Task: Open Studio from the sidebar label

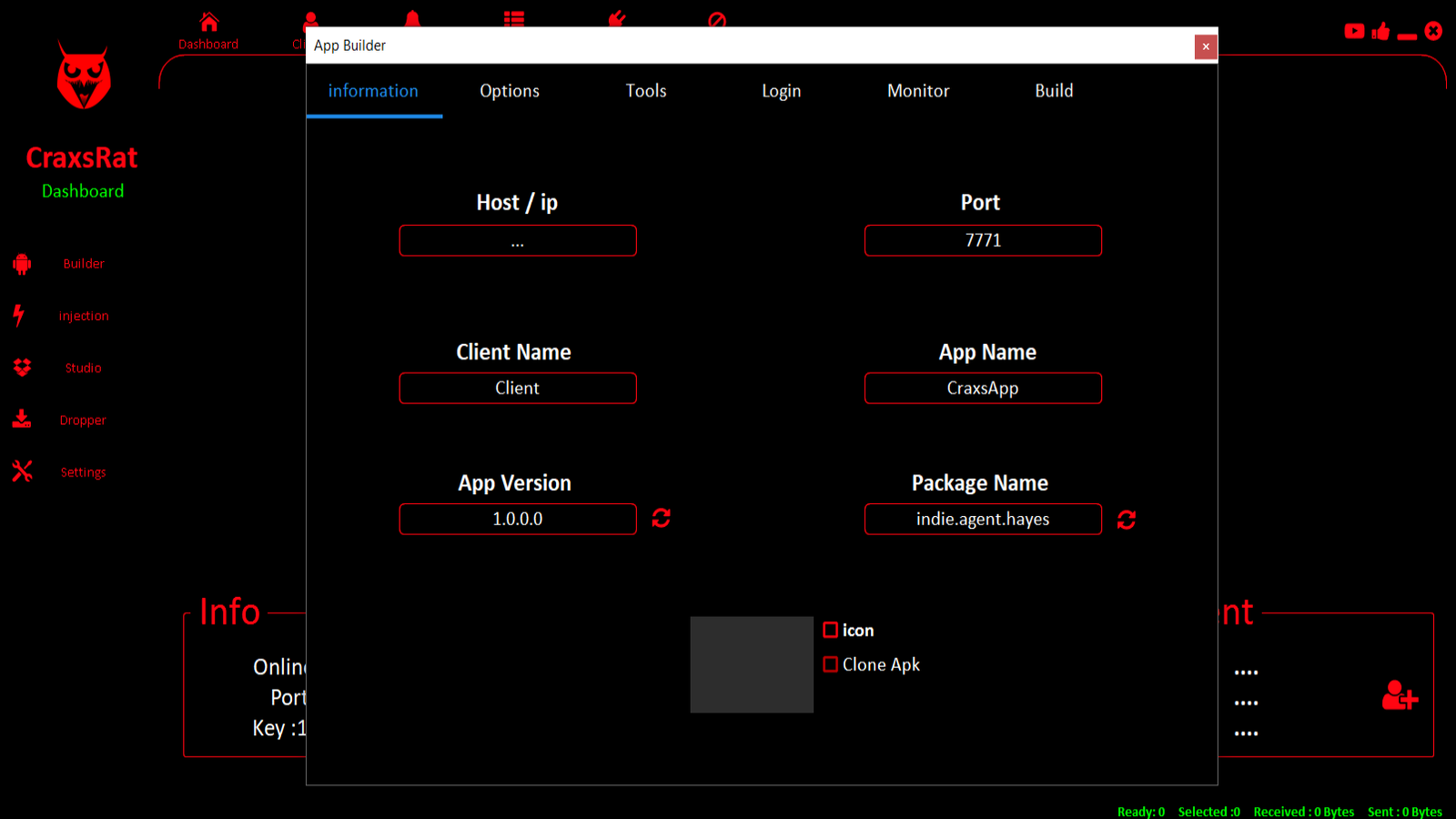Action: [x=84, y=368]
